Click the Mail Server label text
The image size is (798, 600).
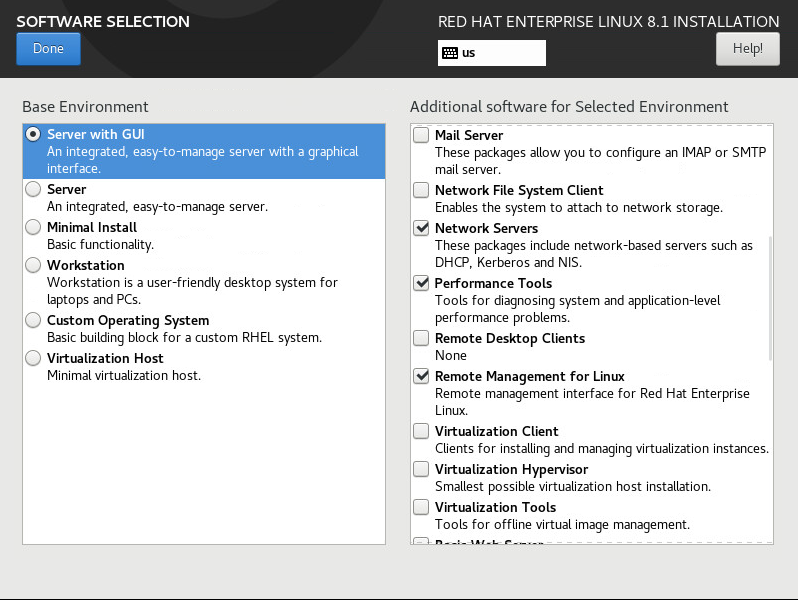pyautogui.click(x=469, y=135)
